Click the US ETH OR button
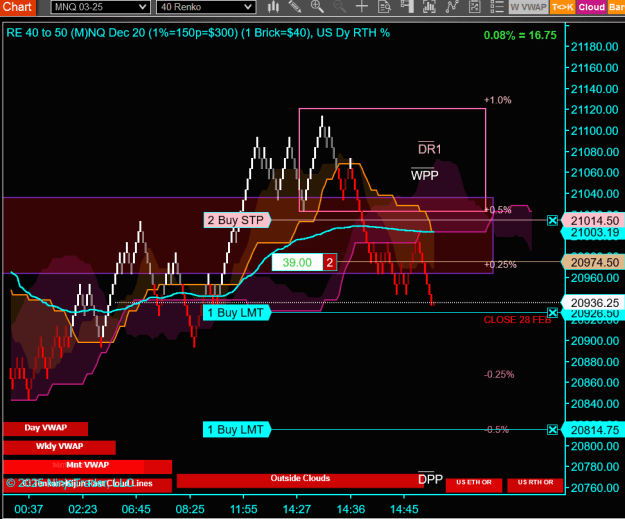Viewport: 625px width, 519px height. click(x=474, y=485)
